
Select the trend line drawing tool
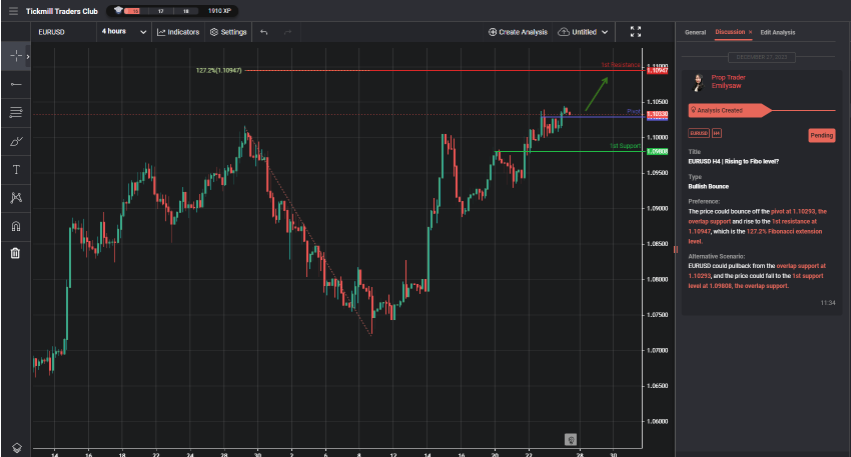(16, 84)
